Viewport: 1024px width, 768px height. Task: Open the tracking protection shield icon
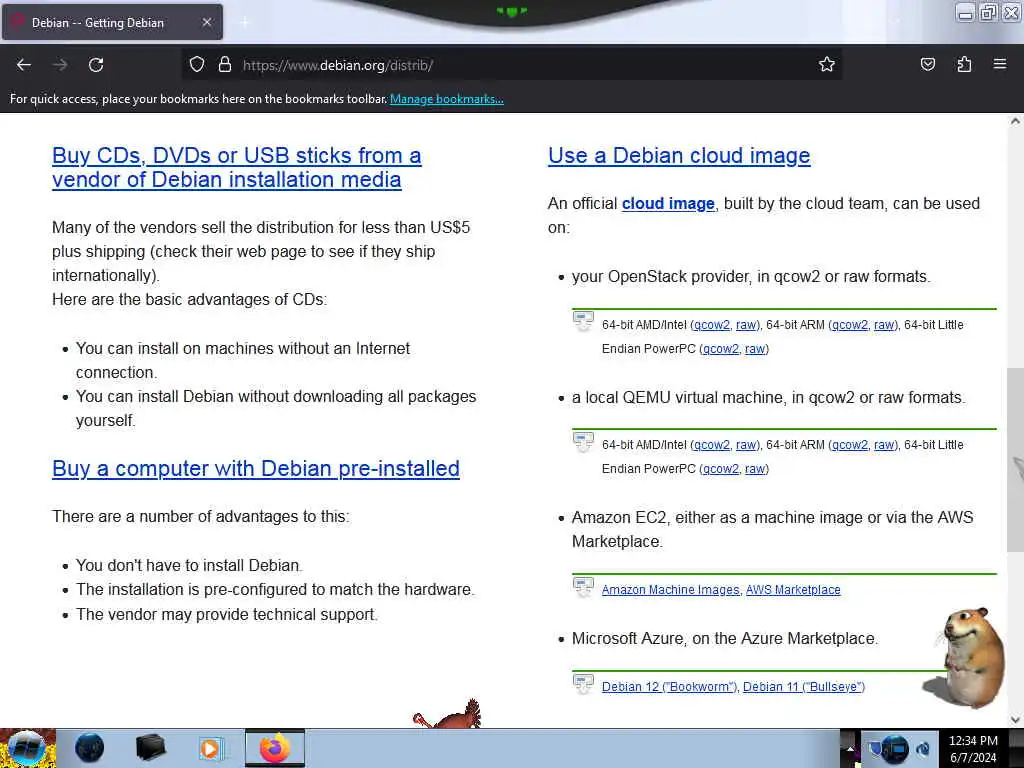[x=197, y=65]
